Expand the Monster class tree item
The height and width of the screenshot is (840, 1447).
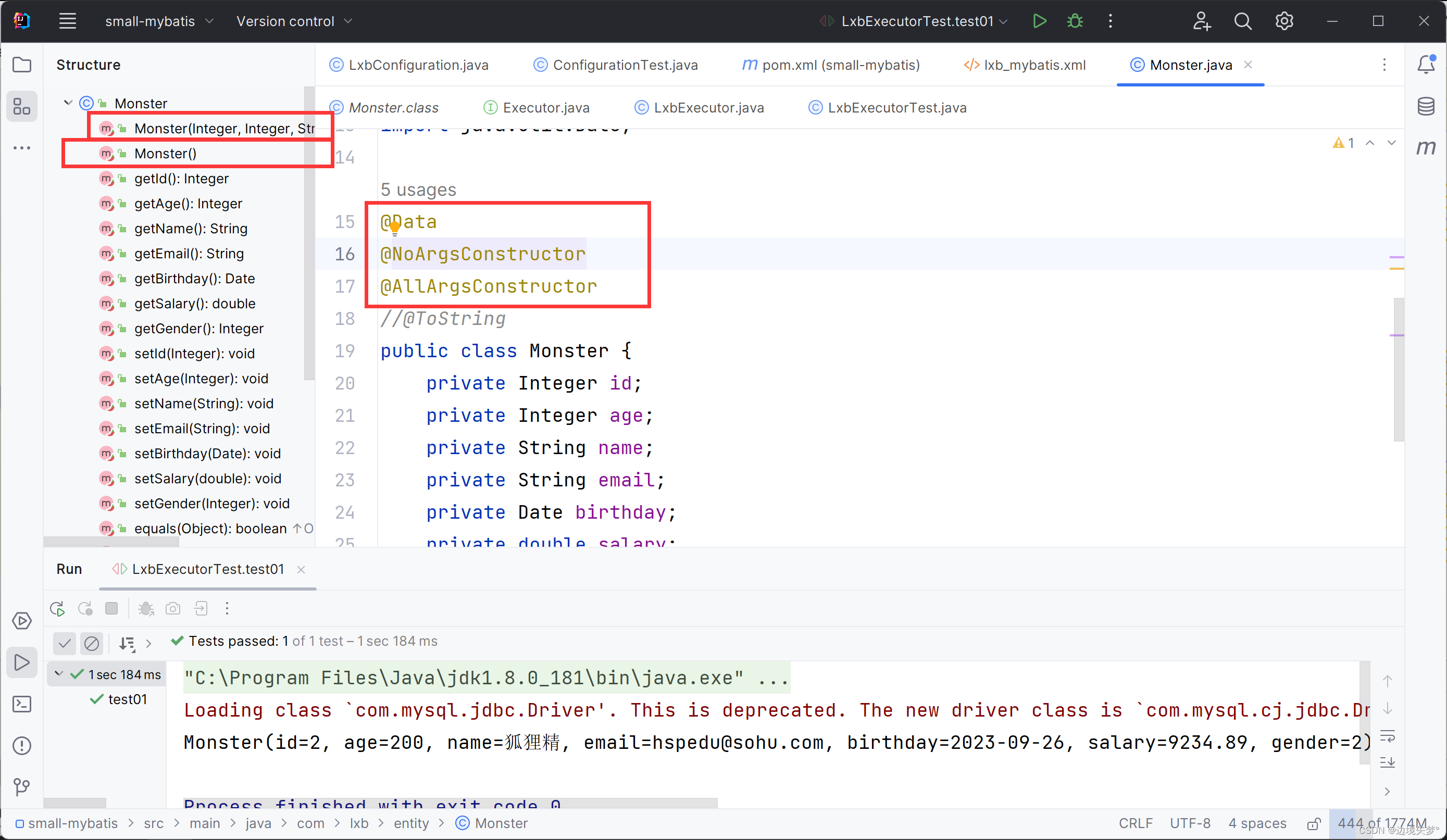(x=67, y=103)
